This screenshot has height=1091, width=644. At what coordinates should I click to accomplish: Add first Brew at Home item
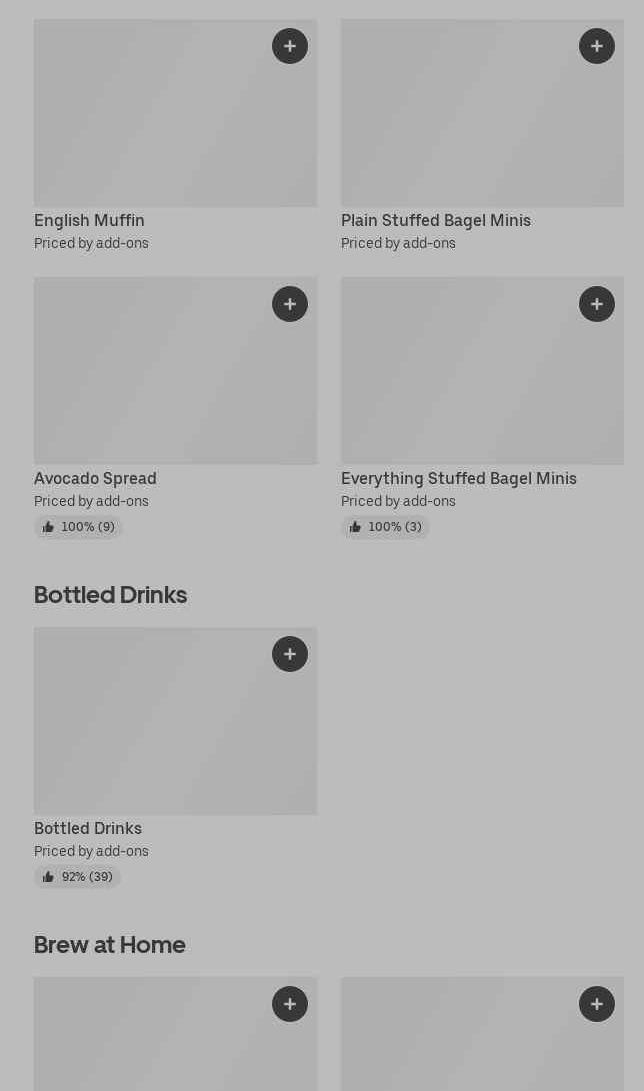(x=290, y=1004)
